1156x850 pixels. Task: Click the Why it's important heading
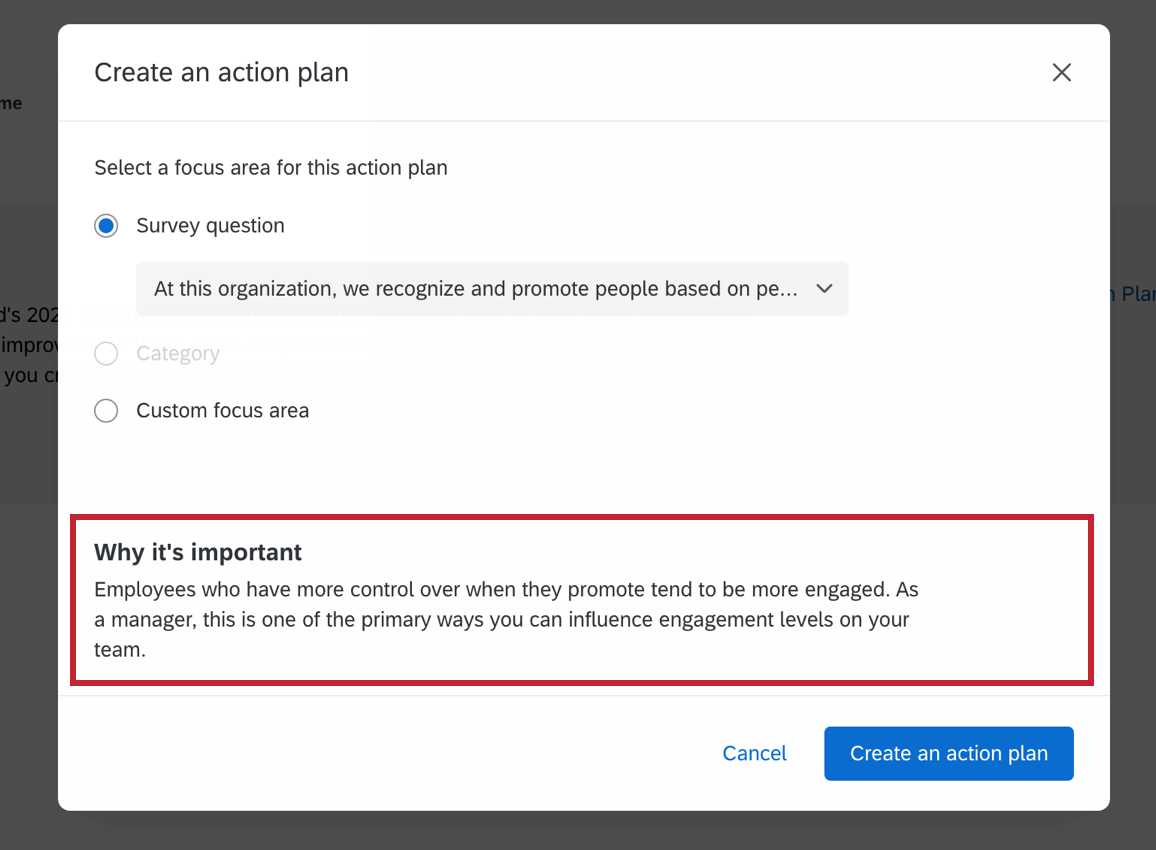197,551
